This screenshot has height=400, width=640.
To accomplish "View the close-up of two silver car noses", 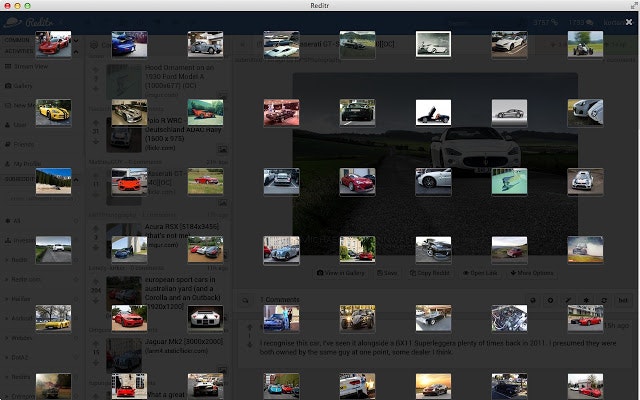I will (x=585, y=112).
